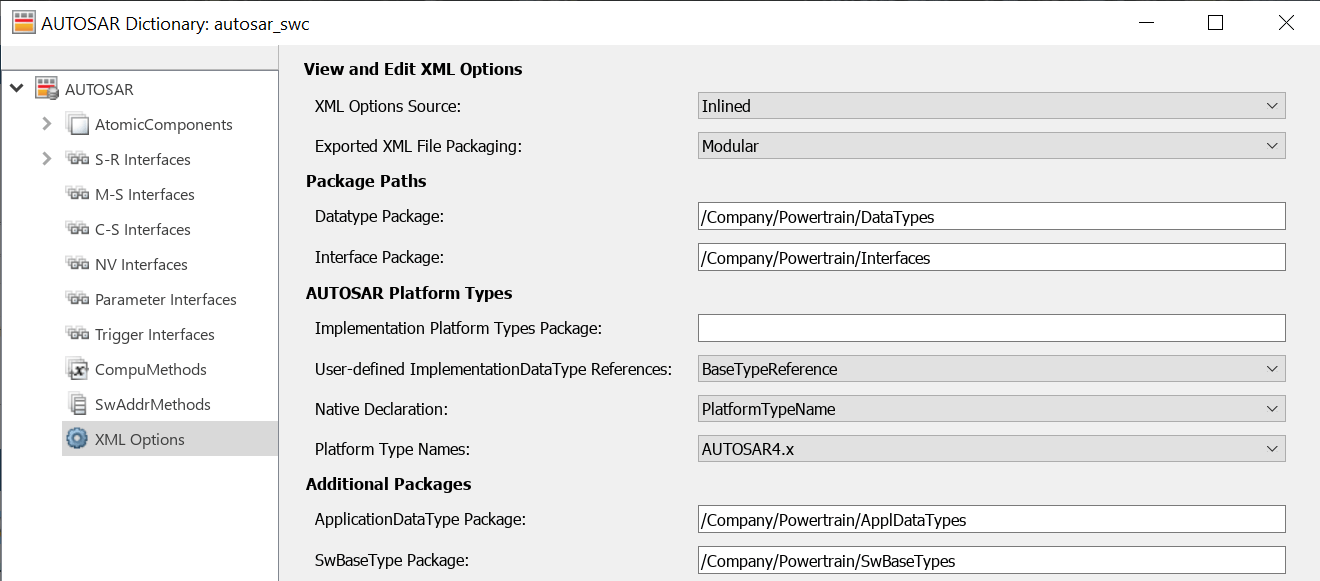
Task: Open the Platform Type Names dropdown
Action: click(991, 449)
